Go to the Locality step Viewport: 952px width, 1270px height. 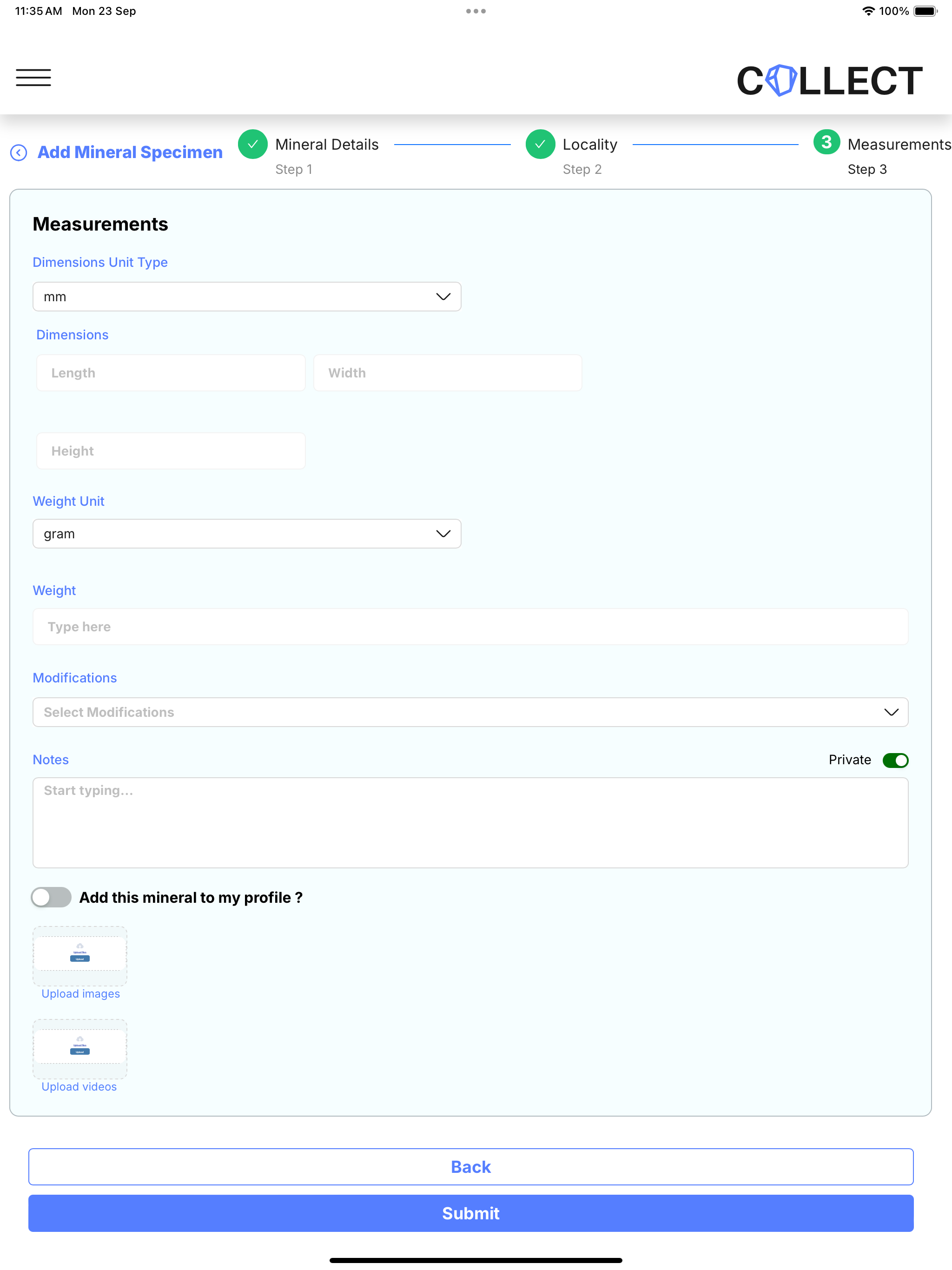[x=590, y=145]
